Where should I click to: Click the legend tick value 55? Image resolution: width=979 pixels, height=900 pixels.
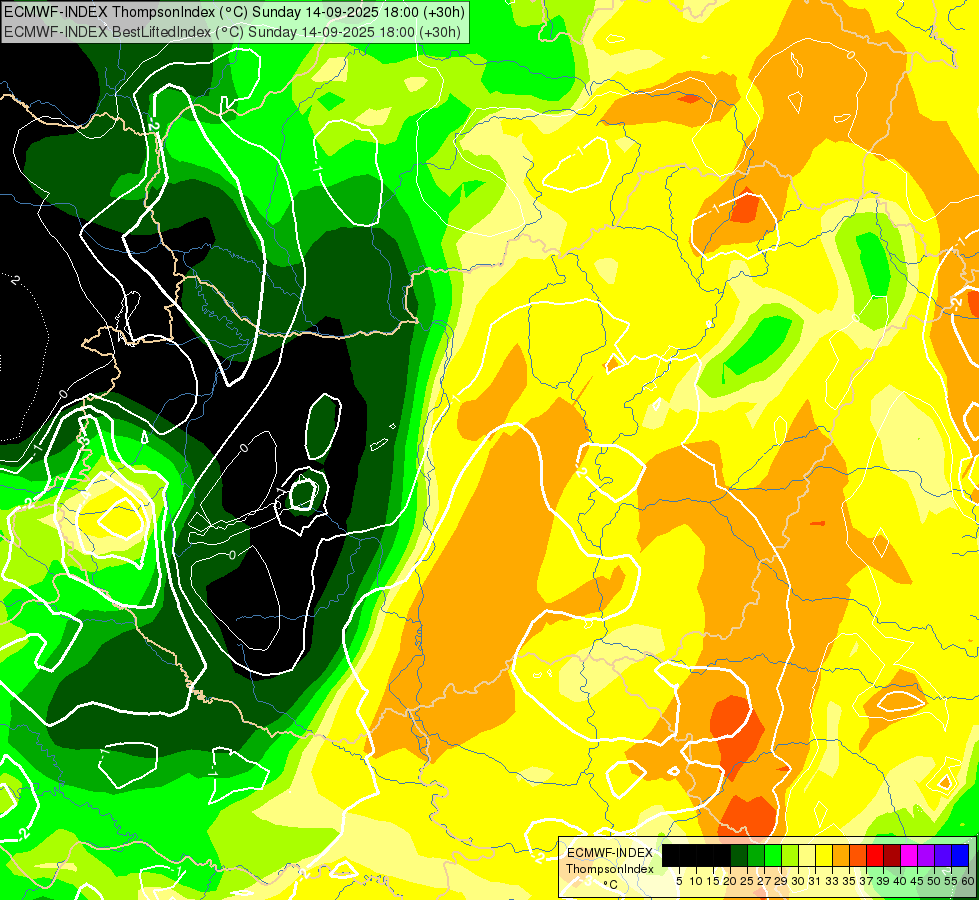pos(950,881)
